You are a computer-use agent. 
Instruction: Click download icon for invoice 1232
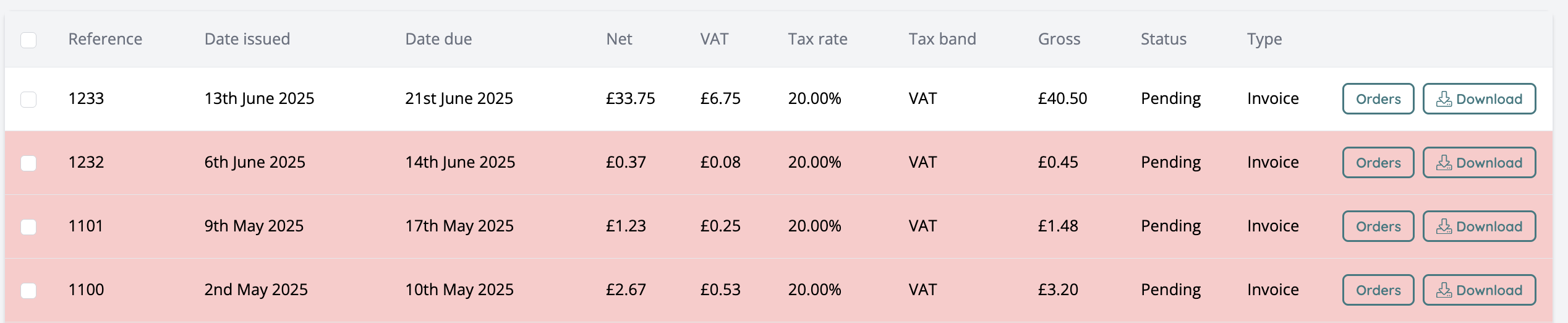click(1444, 163)
